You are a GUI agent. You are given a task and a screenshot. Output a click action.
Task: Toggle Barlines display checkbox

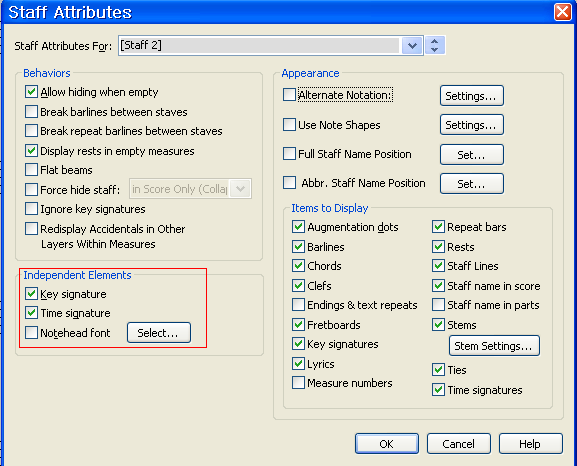298,246
